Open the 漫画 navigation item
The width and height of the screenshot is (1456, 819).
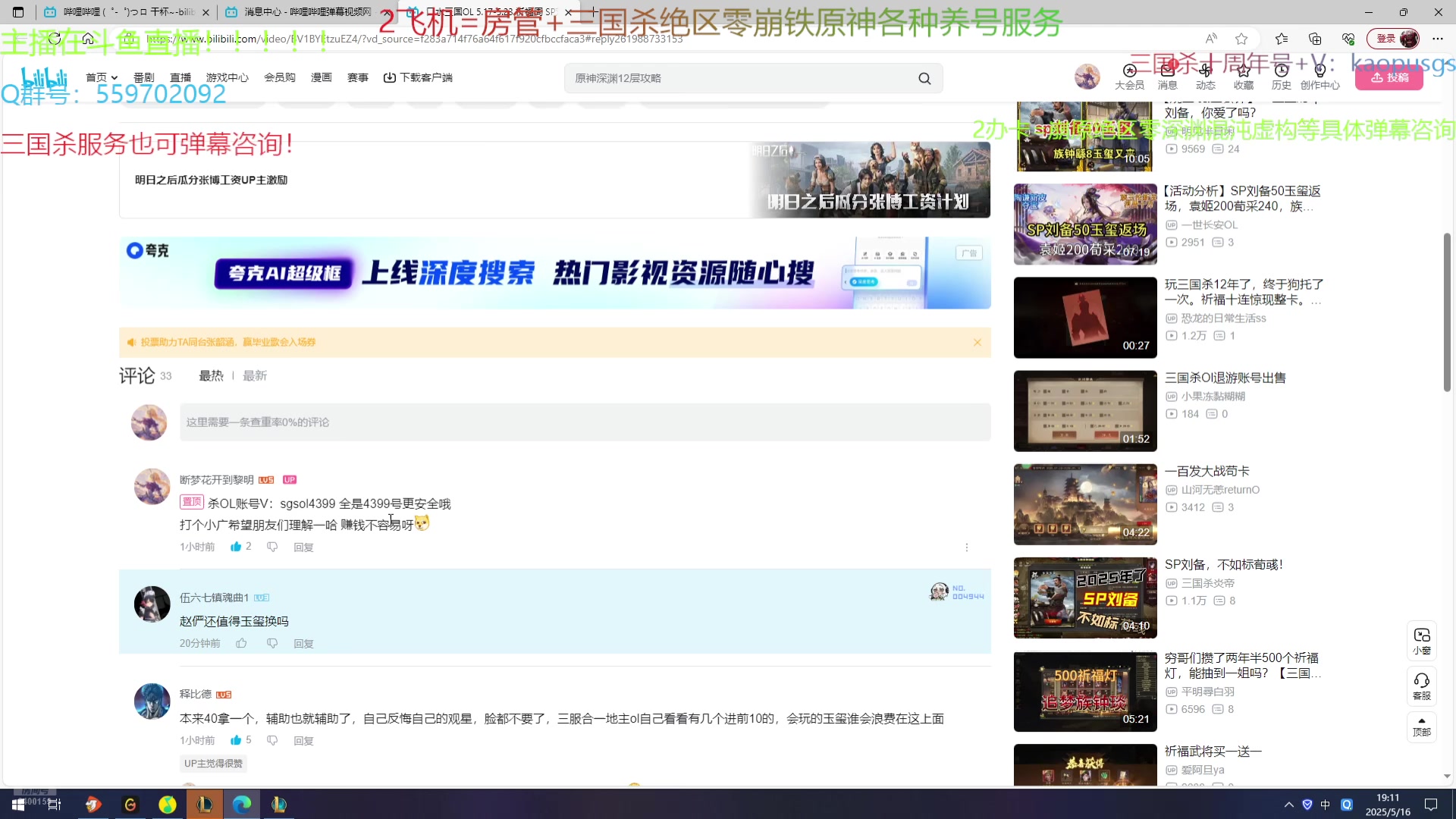[x=322, y=77]
